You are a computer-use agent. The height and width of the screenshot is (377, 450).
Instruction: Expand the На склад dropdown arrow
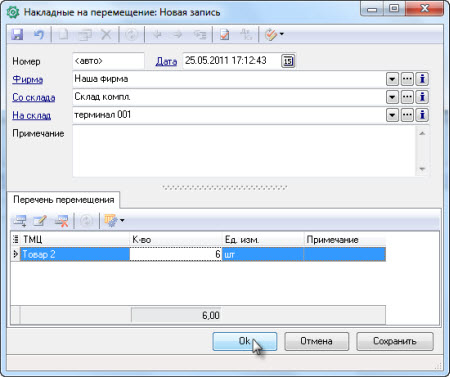point(392,115)
